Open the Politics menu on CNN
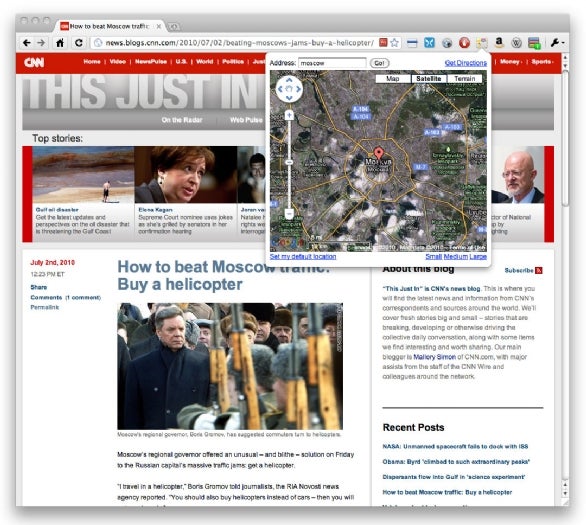Image resolution: width=586 pixels, height=525 pixels. pyautogui.click(x=233, y=62)
